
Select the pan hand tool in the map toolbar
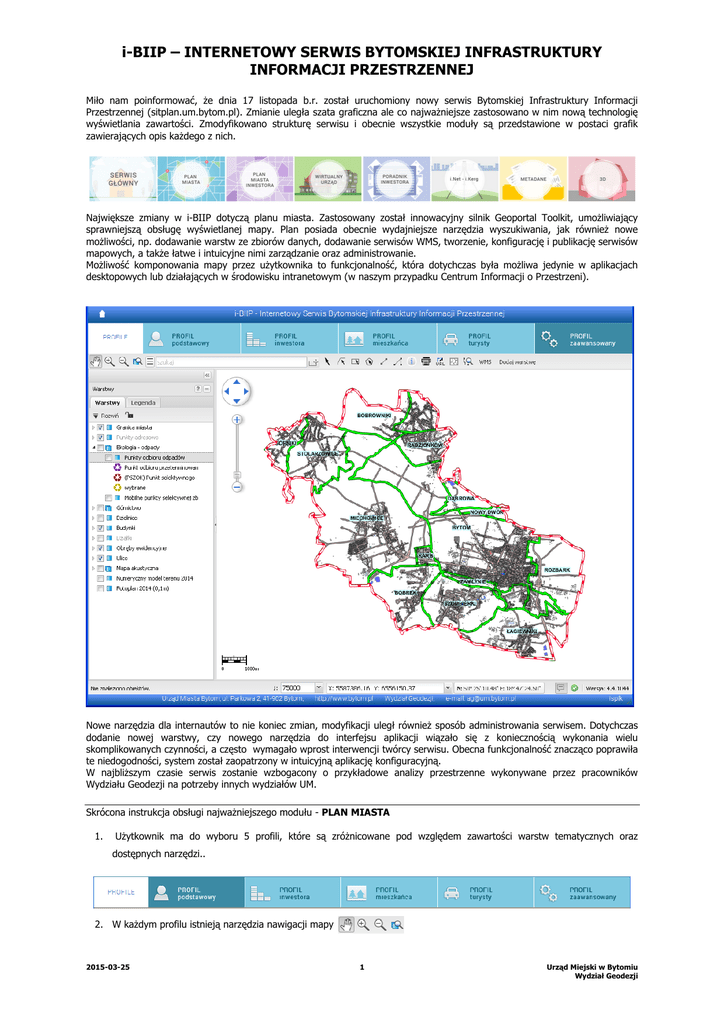pos(96,361)
